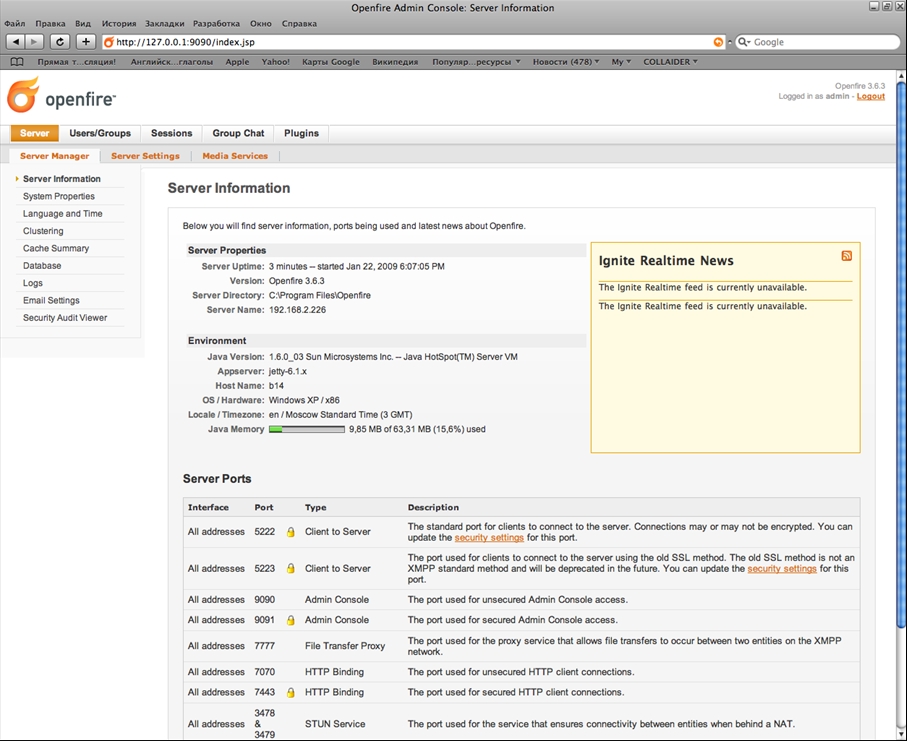Open the Файл menu
The width and height of the screenshot is (907, 741).
[14, 24]
